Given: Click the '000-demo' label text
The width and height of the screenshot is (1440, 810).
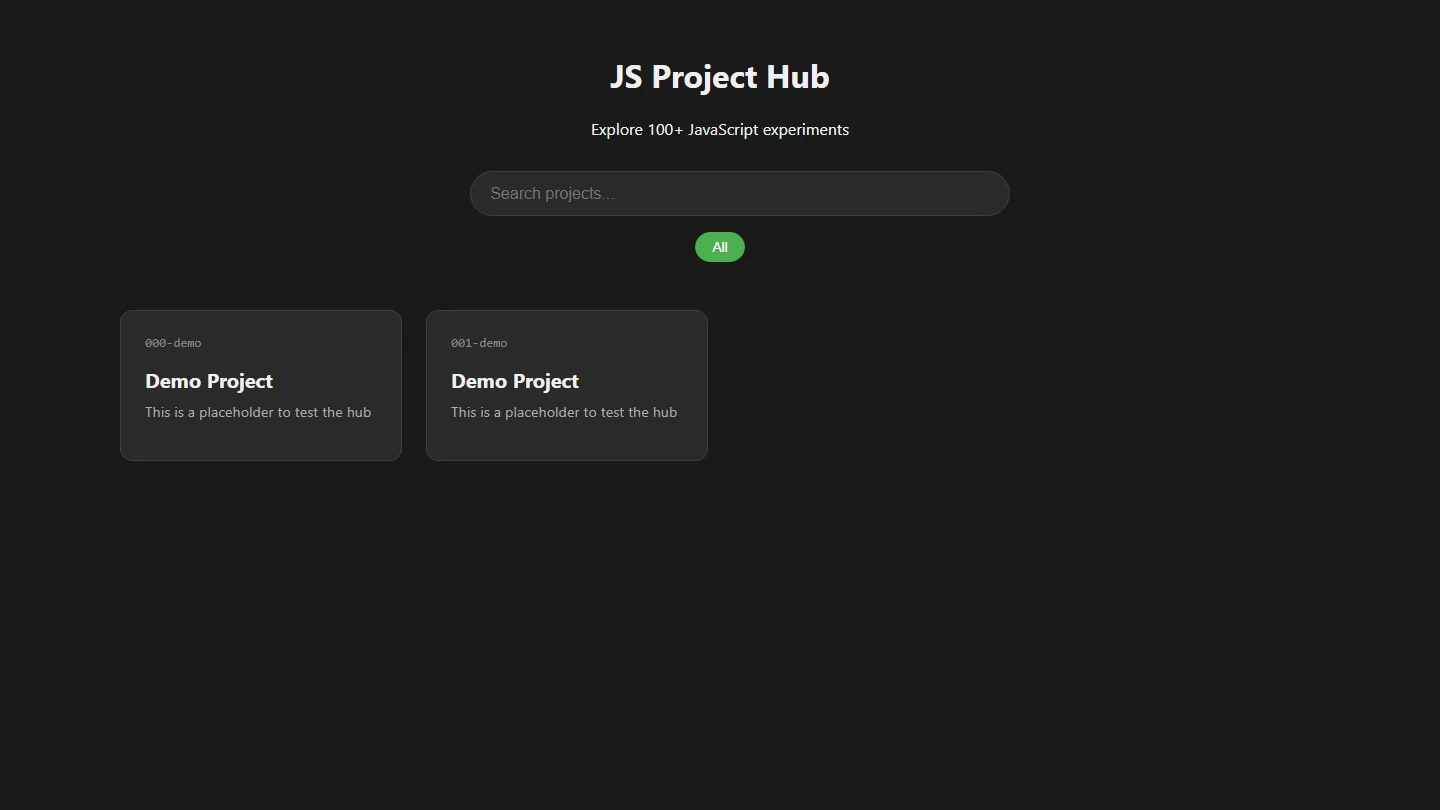Looking at the screenshot, I should click(173, 343).
